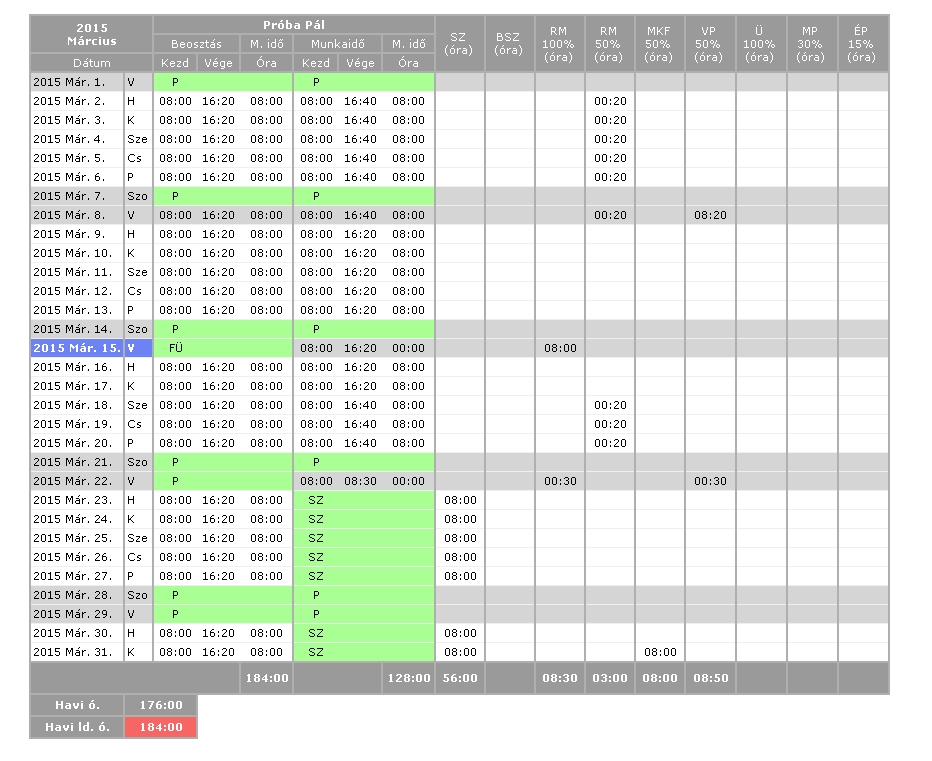932x761 pixels.
Task: Select the "ÉP 15% (óra)" column header
Action: point(862,44)
